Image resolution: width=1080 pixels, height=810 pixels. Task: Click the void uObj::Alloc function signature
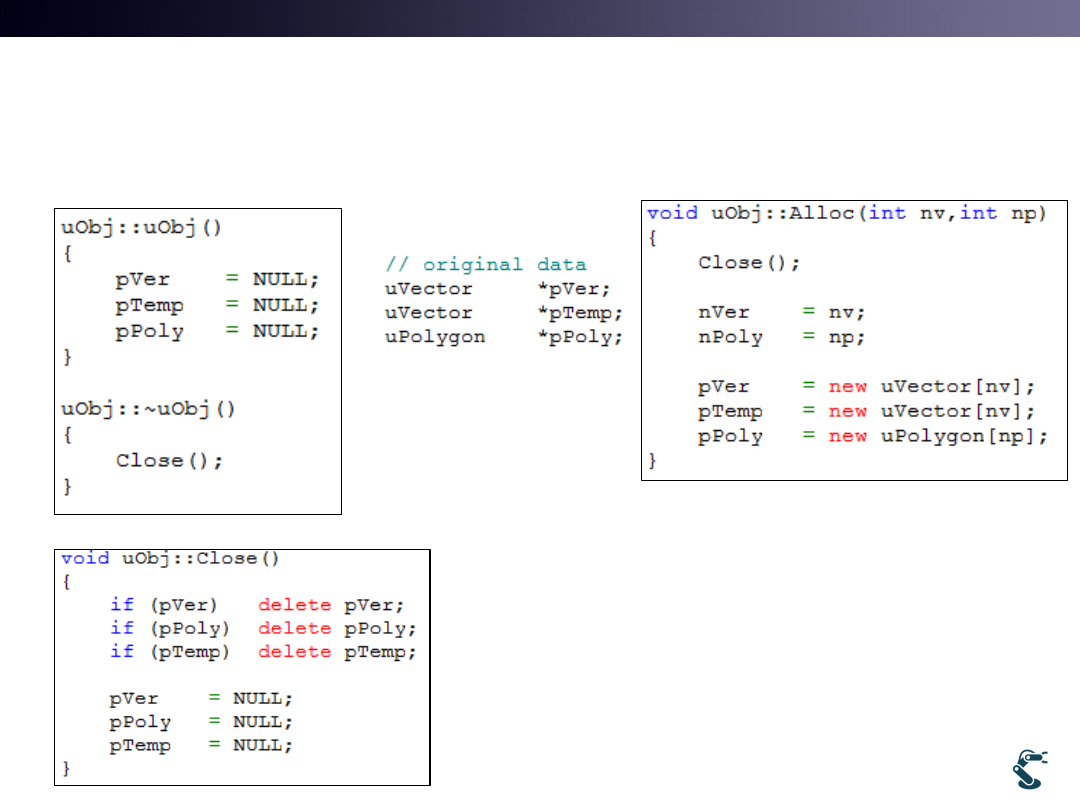pos(846,213)
